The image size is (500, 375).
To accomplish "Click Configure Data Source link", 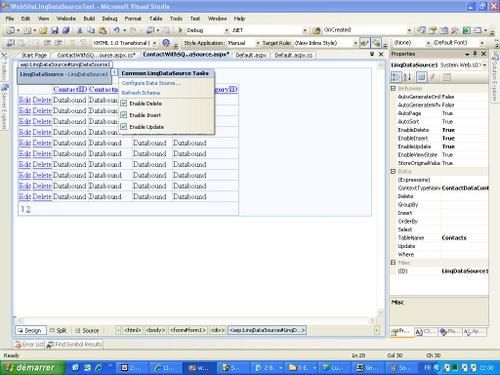I will [x=151, y=83].
